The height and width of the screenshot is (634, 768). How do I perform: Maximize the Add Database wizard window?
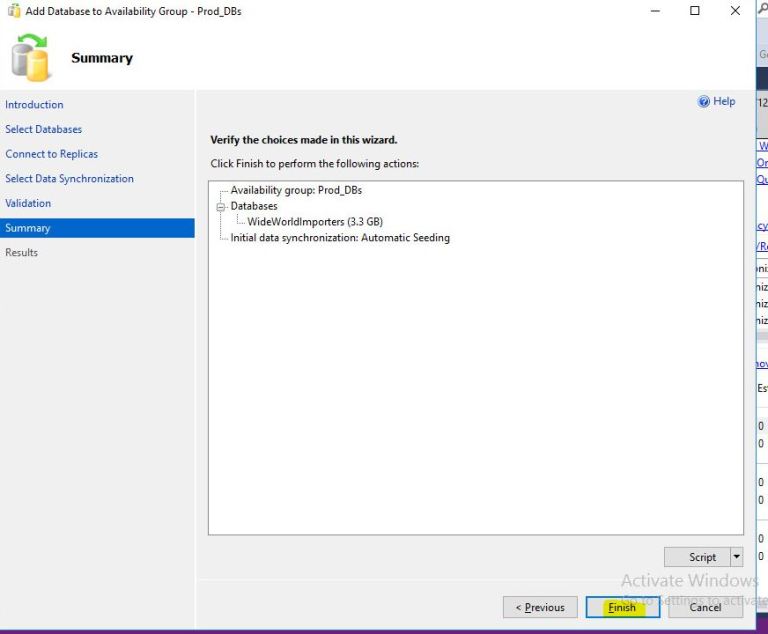695,11
